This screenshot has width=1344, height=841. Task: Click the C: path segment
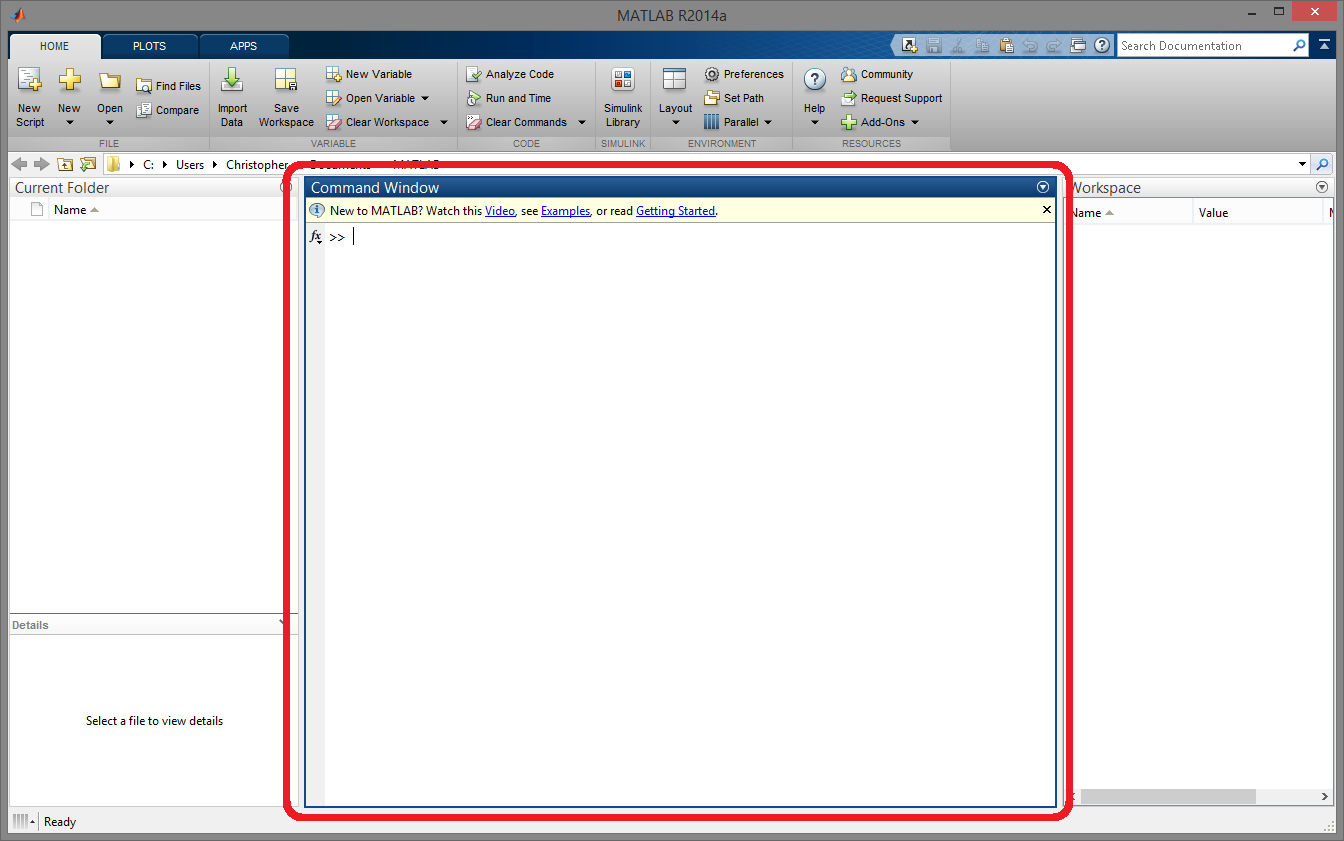coord(148,165)
